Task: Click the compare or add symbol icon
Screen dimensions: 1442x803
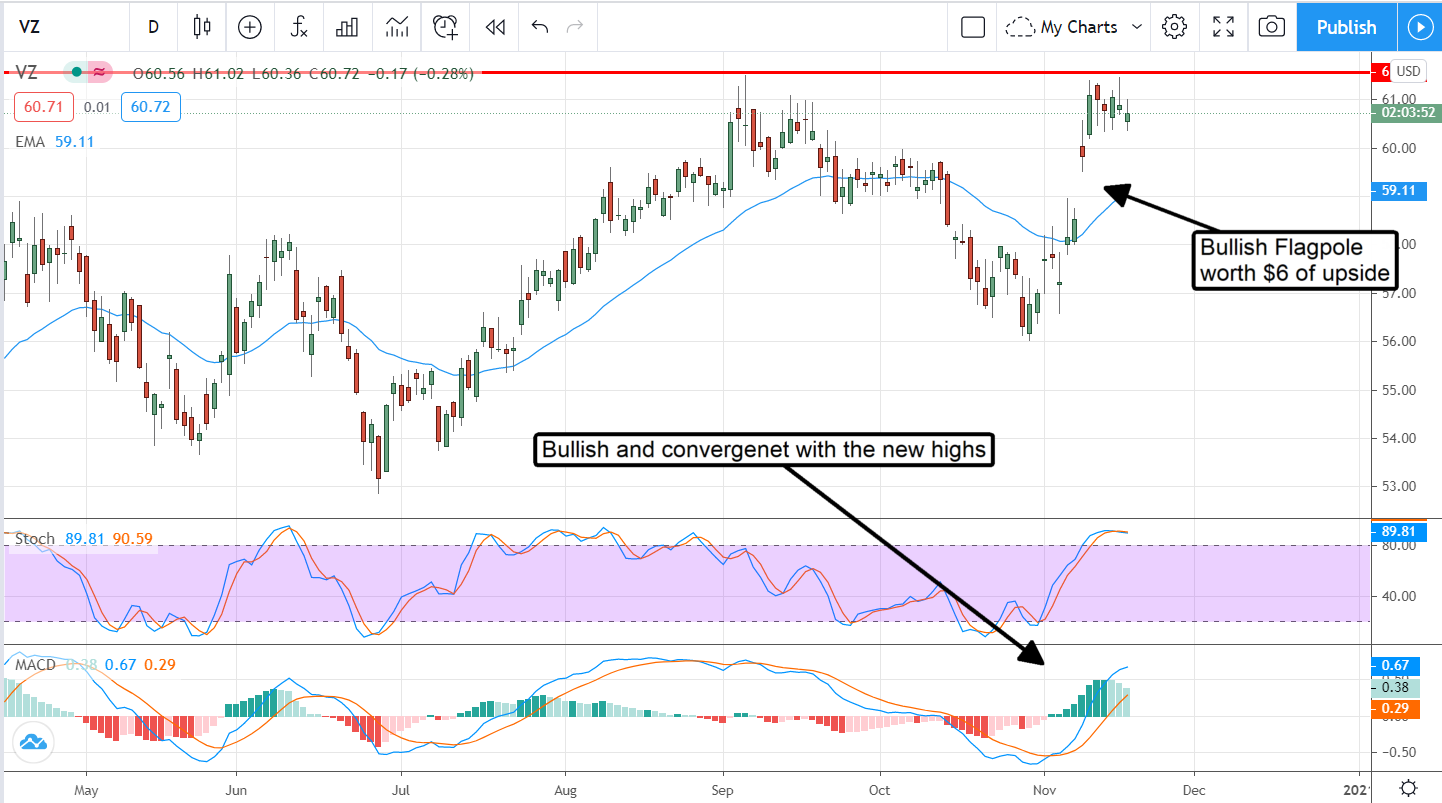Action: click(250, 27)
